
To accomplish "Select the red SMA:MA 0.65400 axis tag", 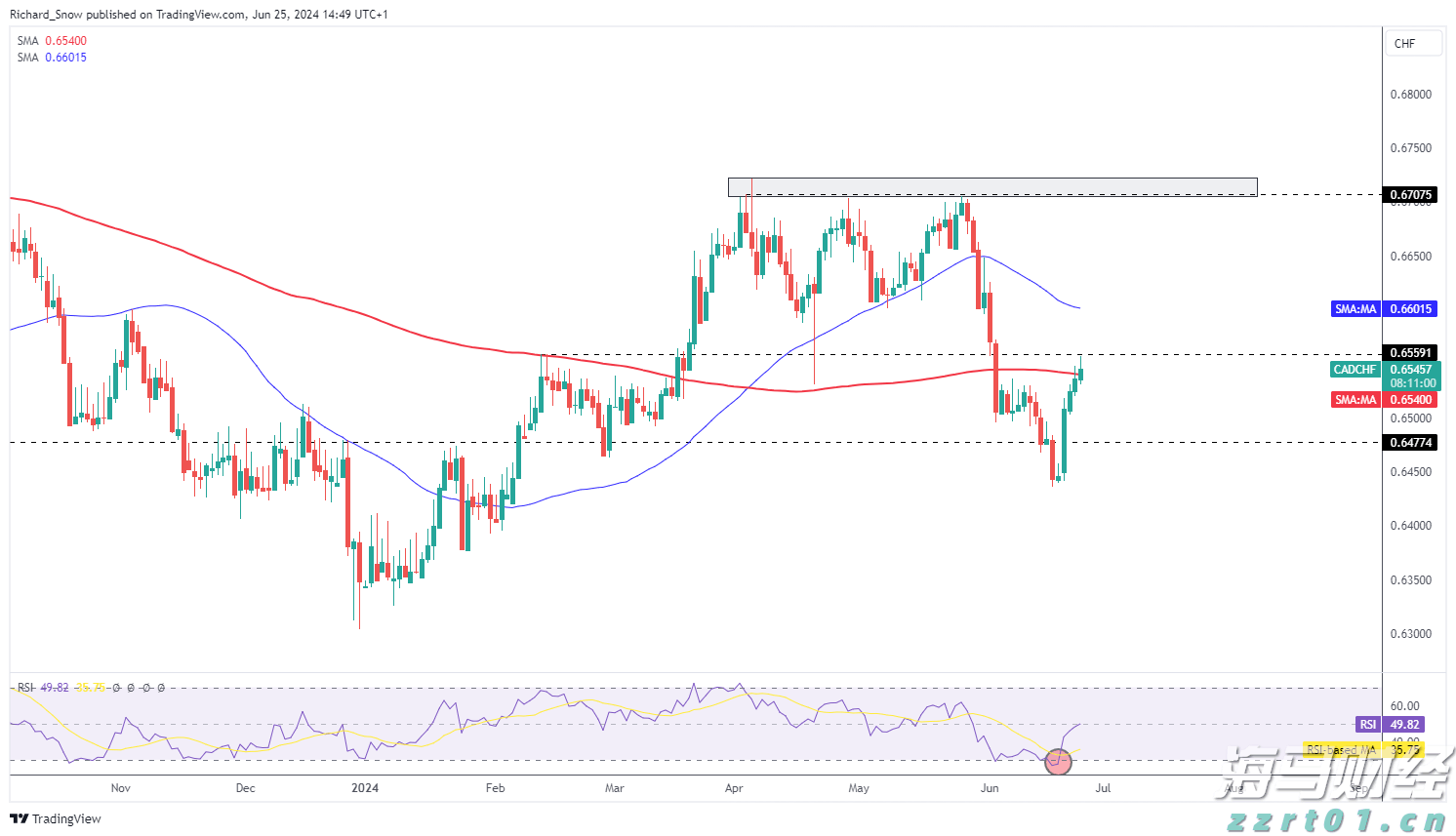I will click(x=1385, y=400).
